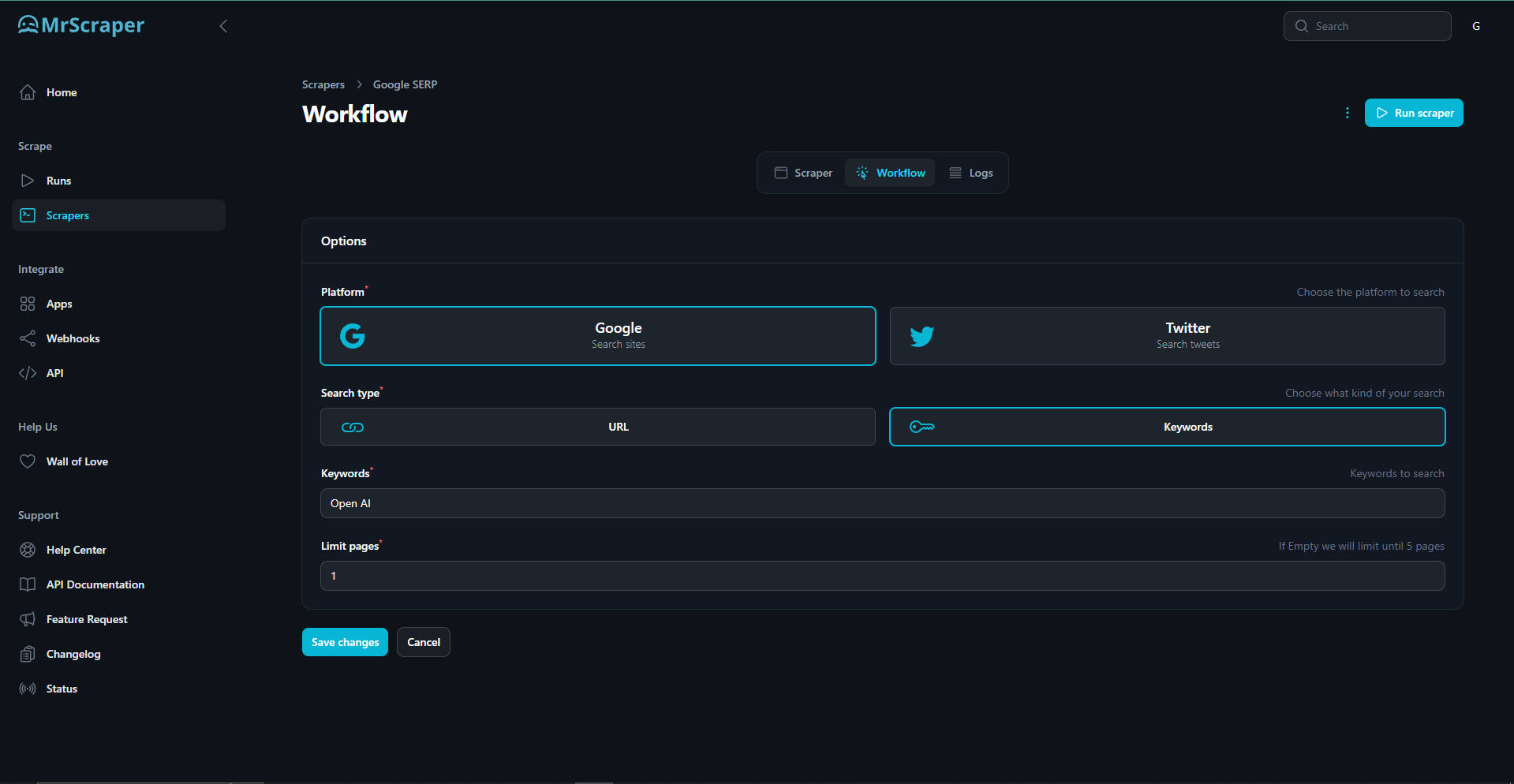Open the three-dot more options menu
Image resolution: width=1514 pixels, height=784 pixels.
pyautogui.click(x=1348, y=113)
